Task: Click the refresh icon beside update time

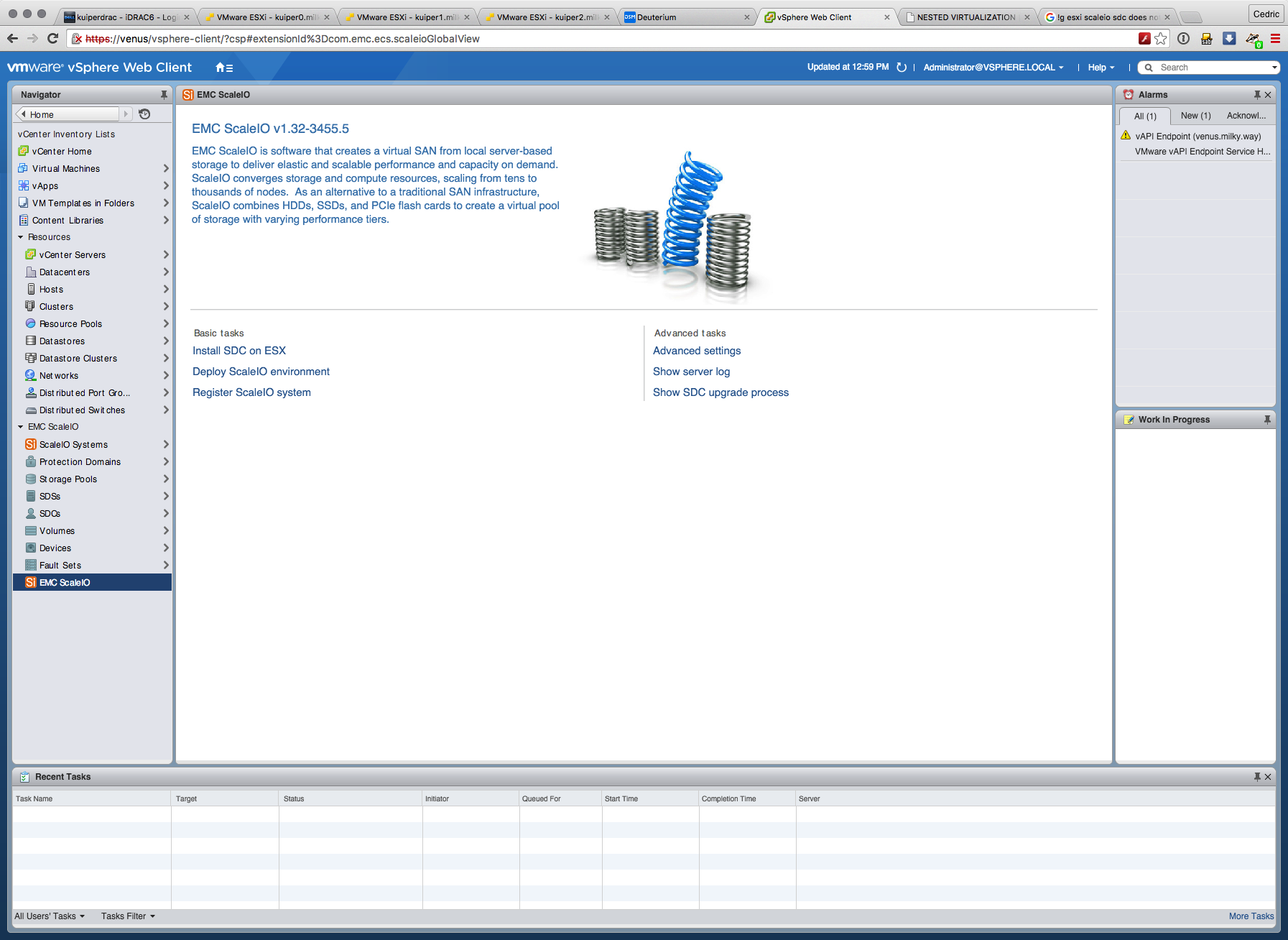Action: click(x=902, y=68)
